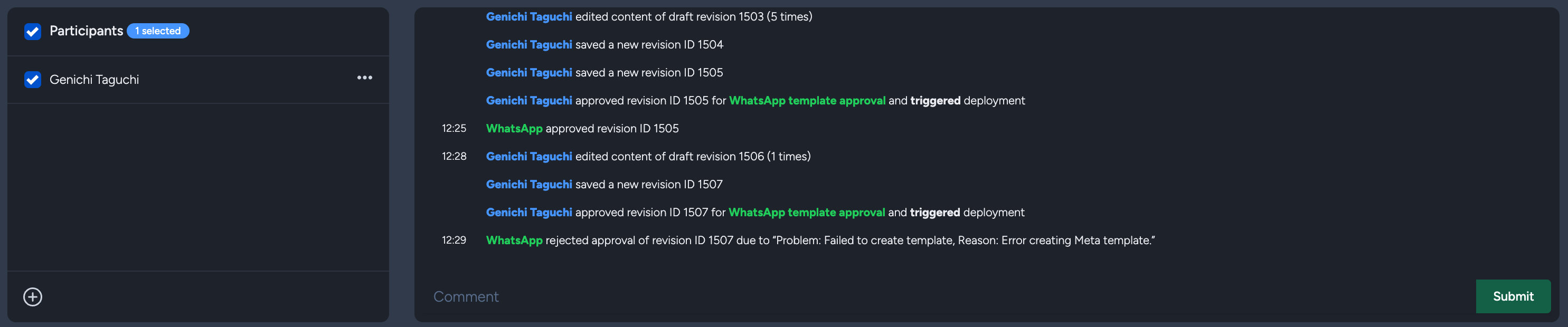The width and height of the screenshot is (1568, 327).
Task: Click the plus icon to add a participant
Action: pyautogui.click(x=32, y=296)
